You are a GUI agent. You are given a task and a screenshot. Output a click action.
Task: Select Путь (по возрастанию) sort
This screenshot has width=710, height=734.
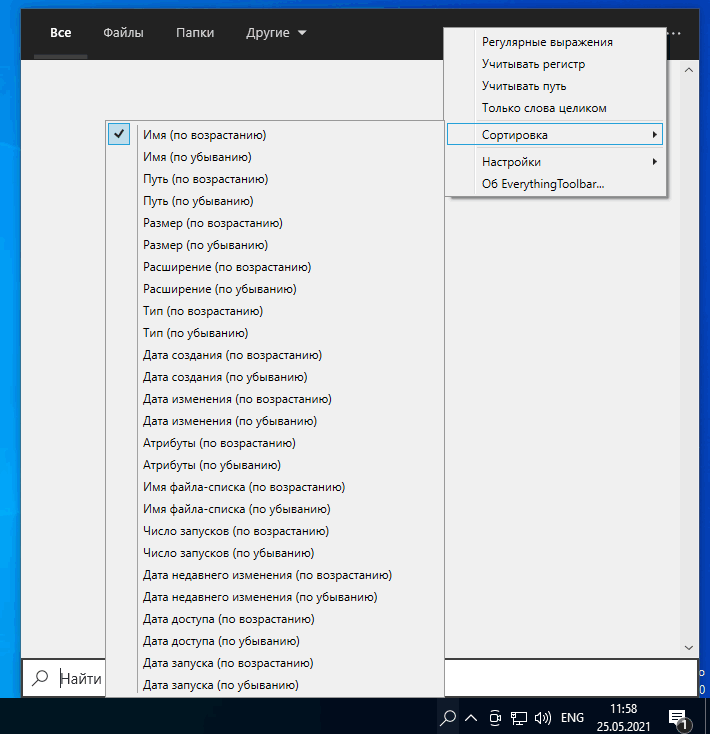tap(275, 179)
